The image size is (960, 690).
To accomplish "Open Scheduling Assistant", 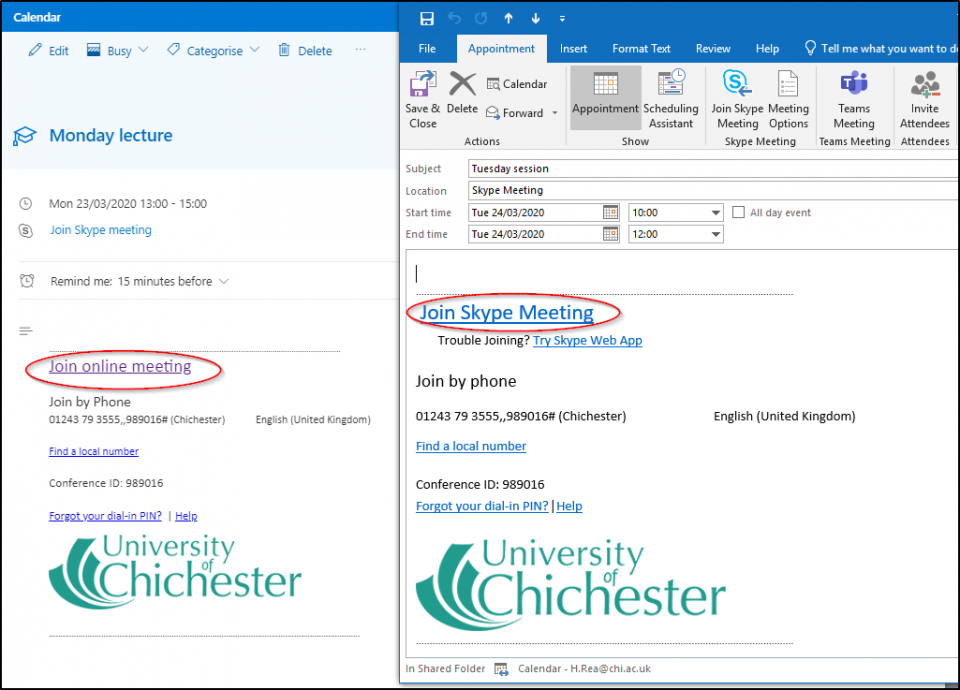I will (x=670, y=98).
